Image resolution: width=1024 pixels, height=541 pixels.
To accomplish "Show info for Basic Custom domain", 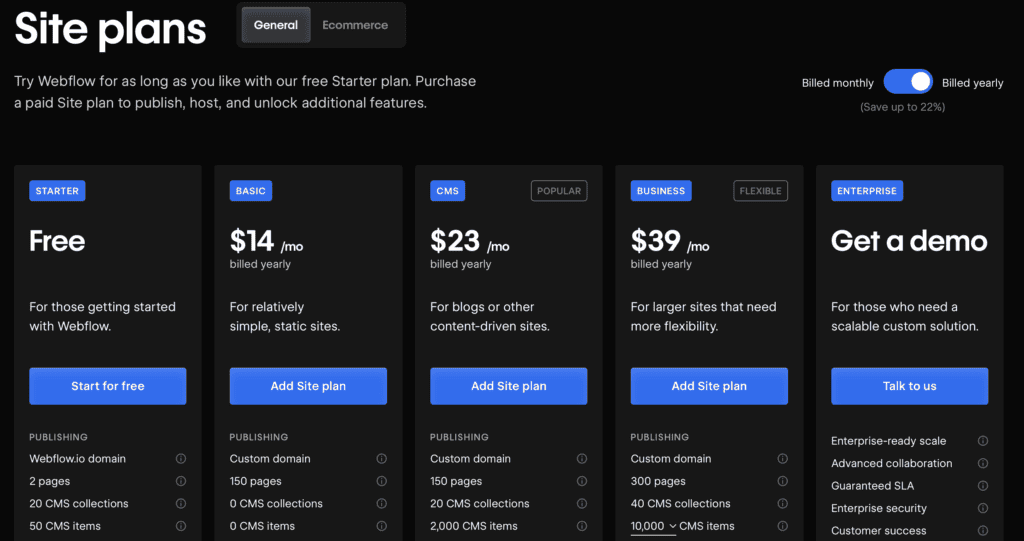I will (381, 459).
